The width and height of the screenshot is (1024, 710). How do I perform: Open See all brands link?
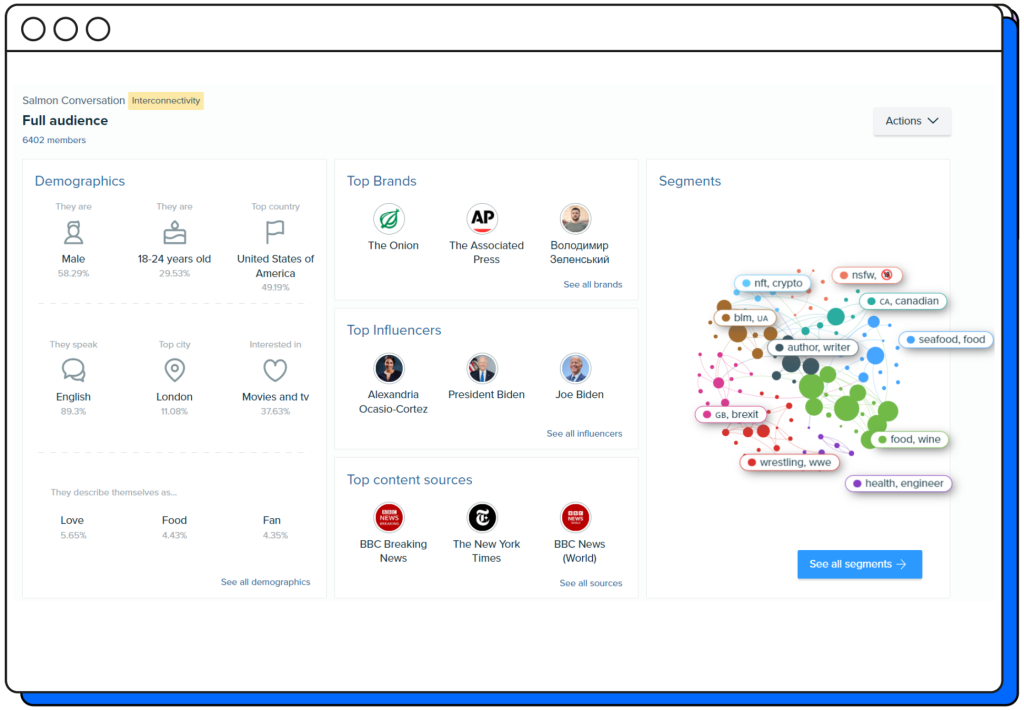coord(592,285)
